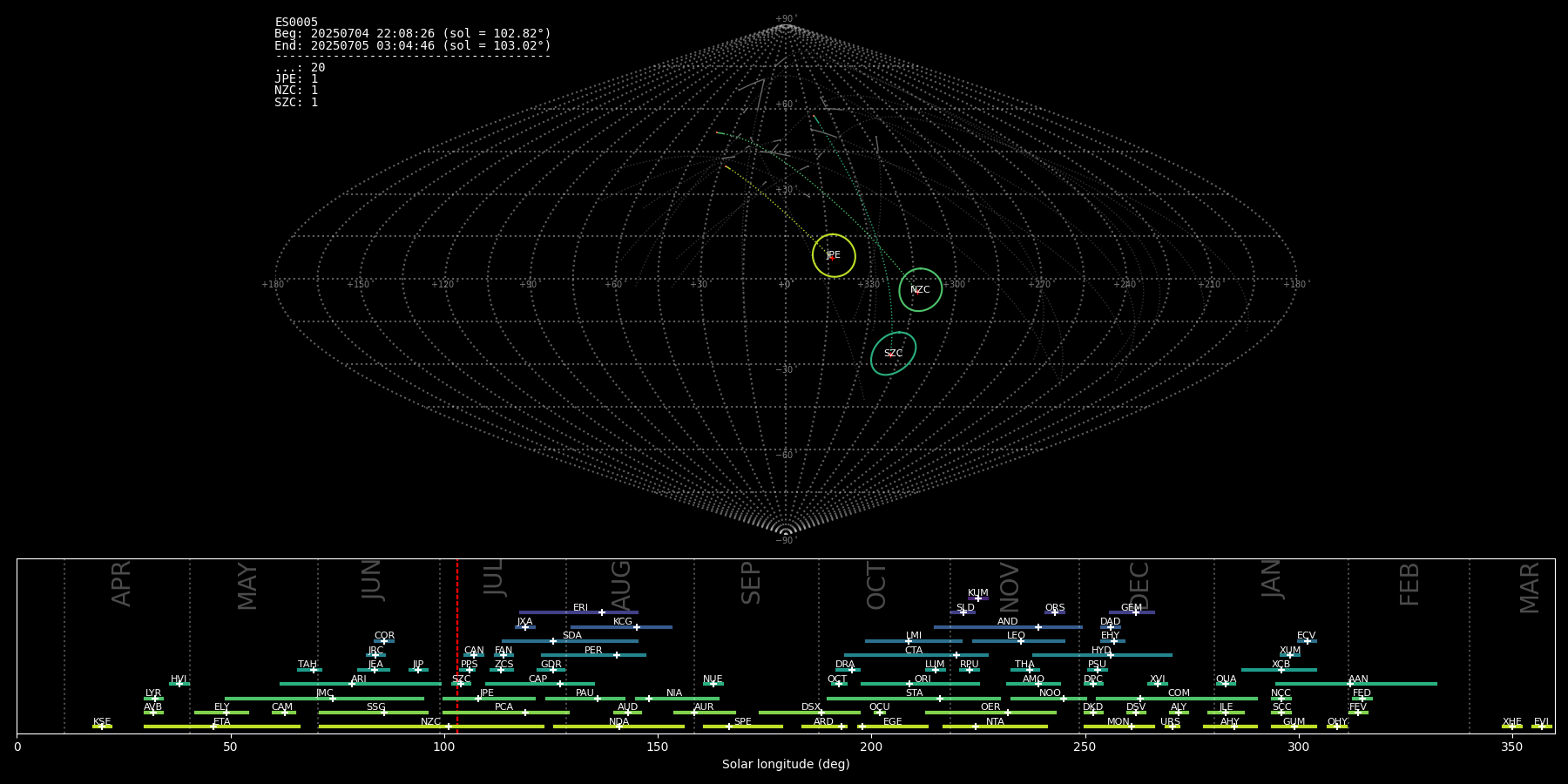The width and height of the screenshot is (1568, 784).
Task: Click the EVI shower label in timeline
Action: 1541,722
